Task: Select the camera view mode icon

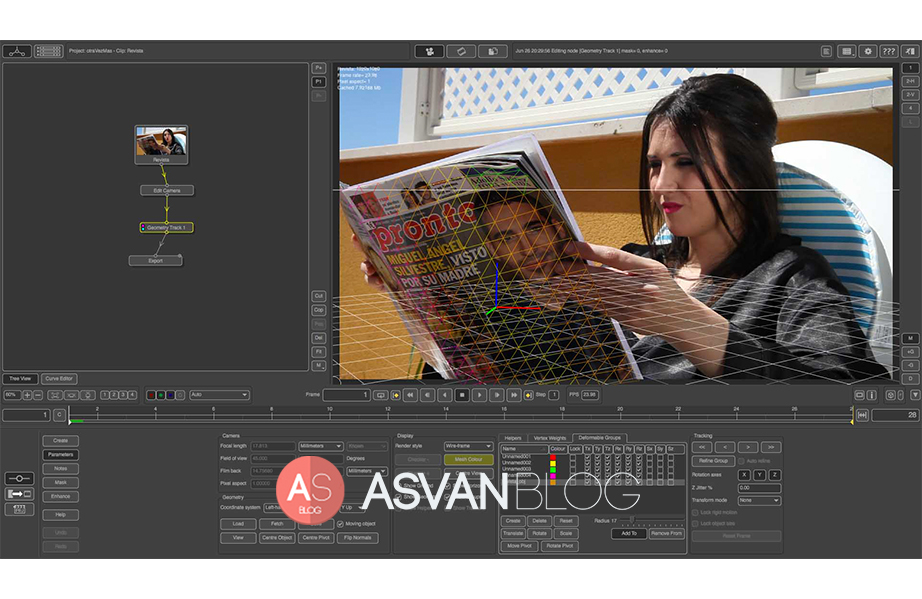Action: click(x=429, y=51)
